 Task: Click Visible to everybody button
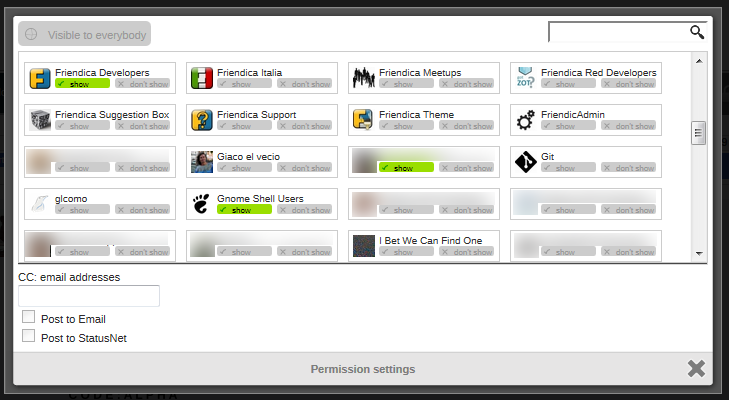85,35
